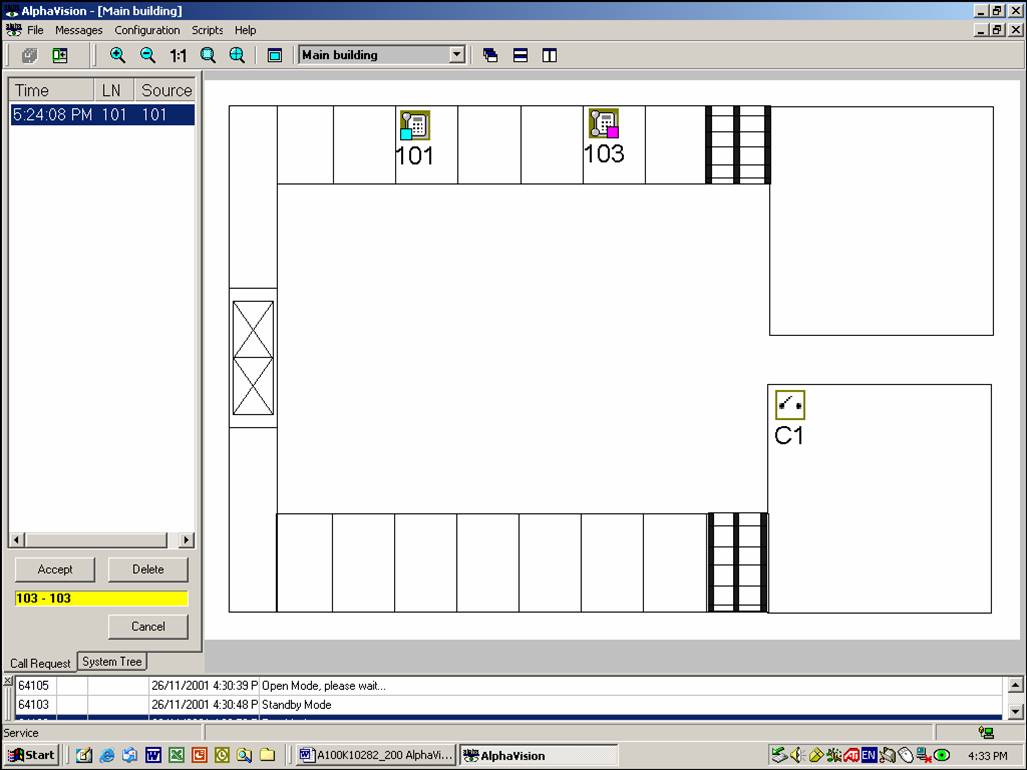Click the zoom in magnifier tool
Screen dimensions: 1027x770
point(118,56)
